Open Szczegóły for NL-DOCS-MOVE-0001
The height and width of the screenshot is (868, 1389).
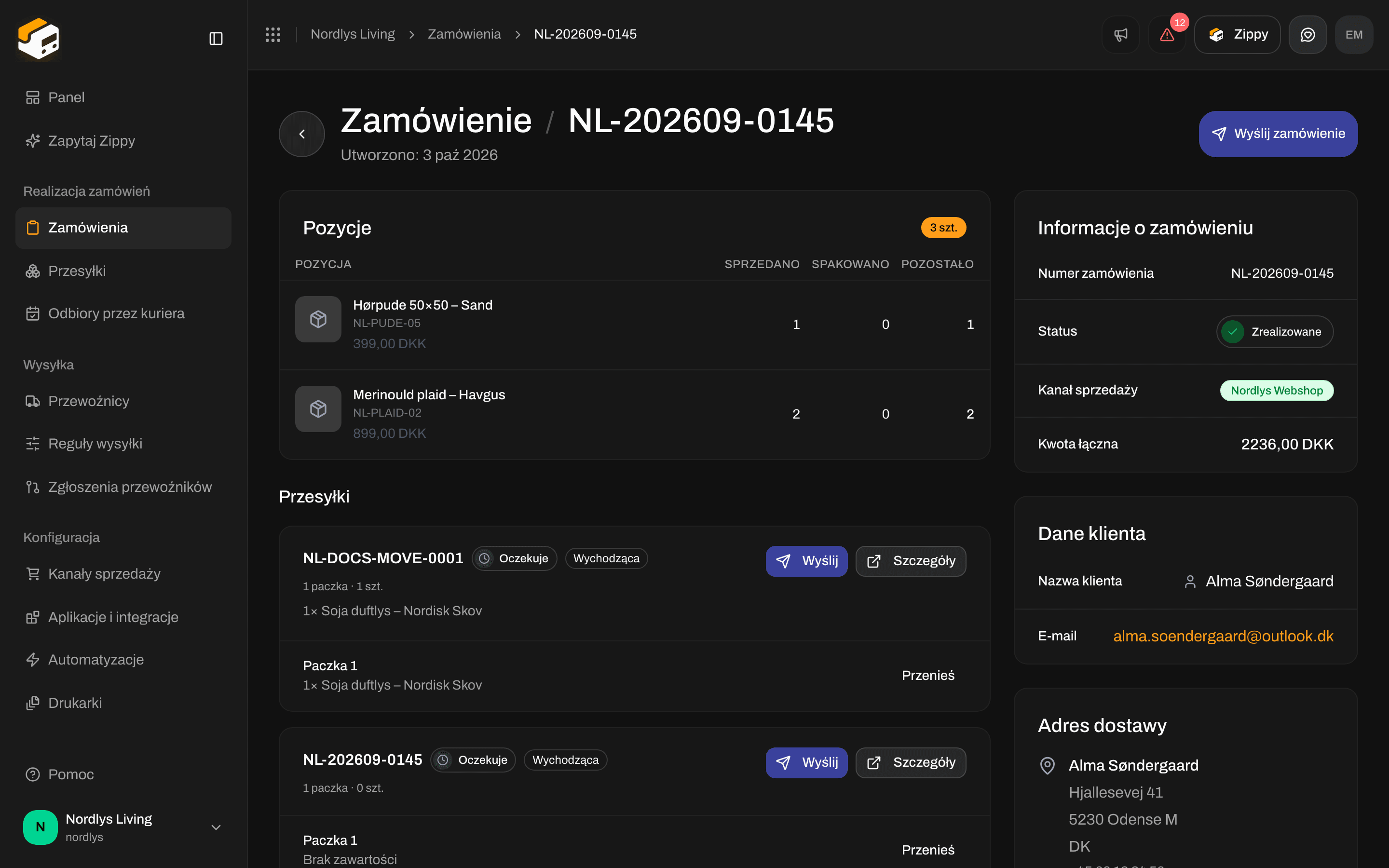point(911,561)
